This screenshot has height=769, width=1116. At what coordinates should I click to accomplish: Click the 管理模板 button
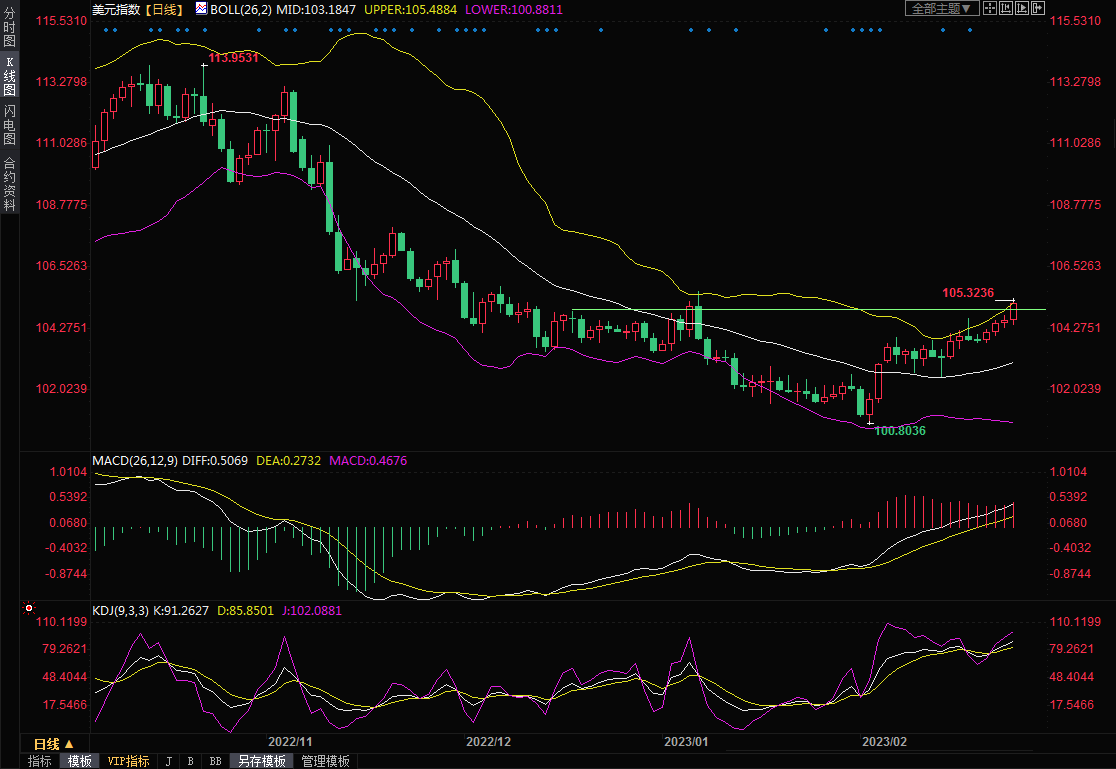pos(326,761)
